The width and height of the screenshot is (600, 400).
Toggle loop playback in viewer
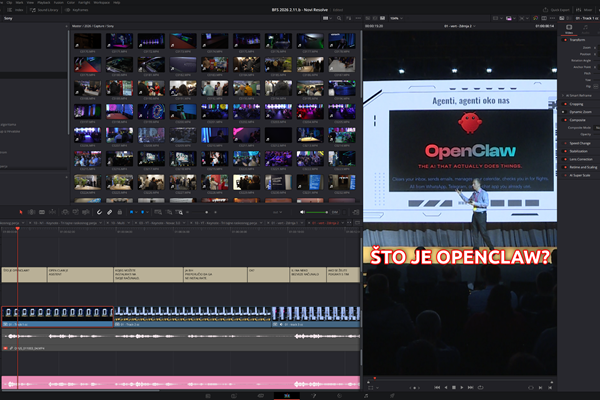481,387
